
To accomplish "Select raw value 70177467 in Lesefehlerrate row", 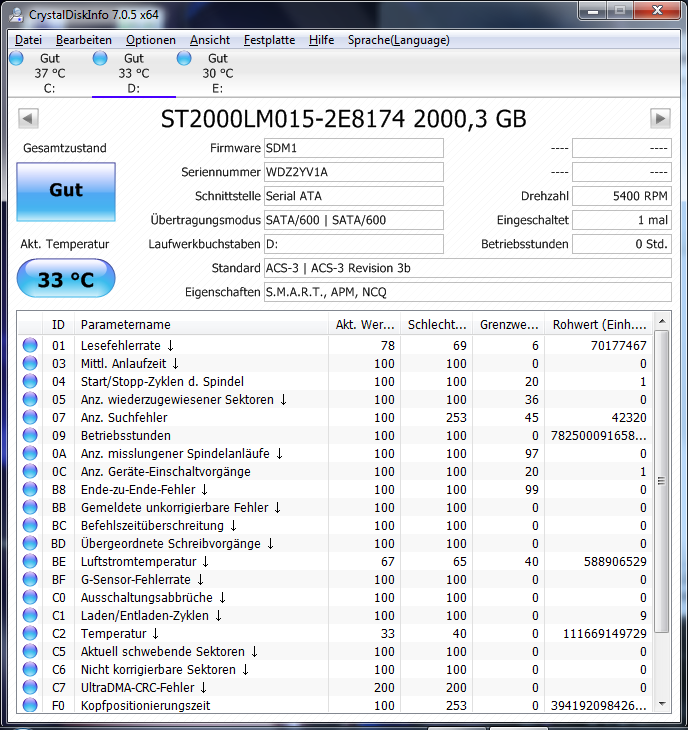I will (618, 345).
